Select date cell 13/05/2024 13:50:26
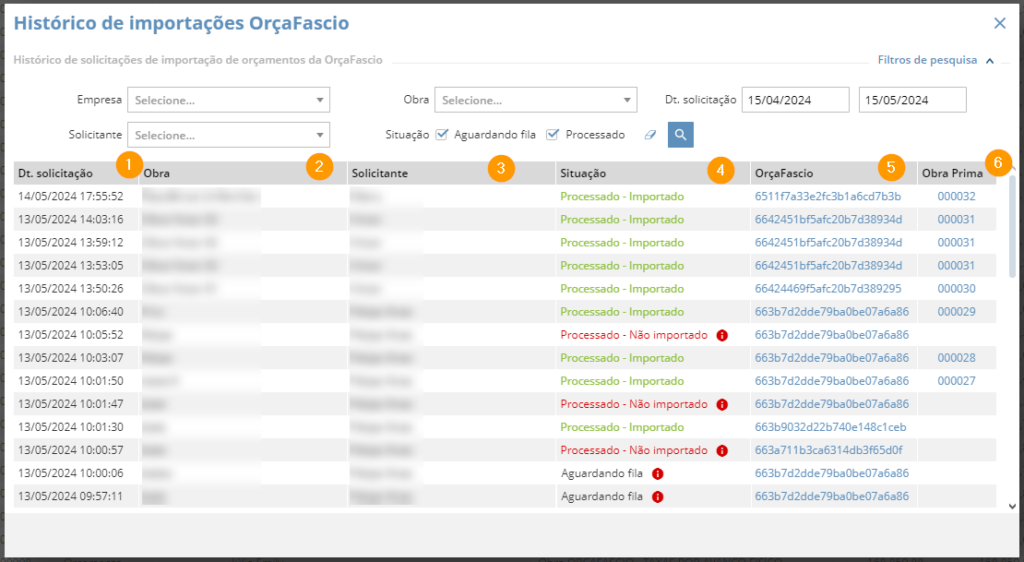Image resolution: width=1024 pixels, height=562 pixels. (71, 289)
